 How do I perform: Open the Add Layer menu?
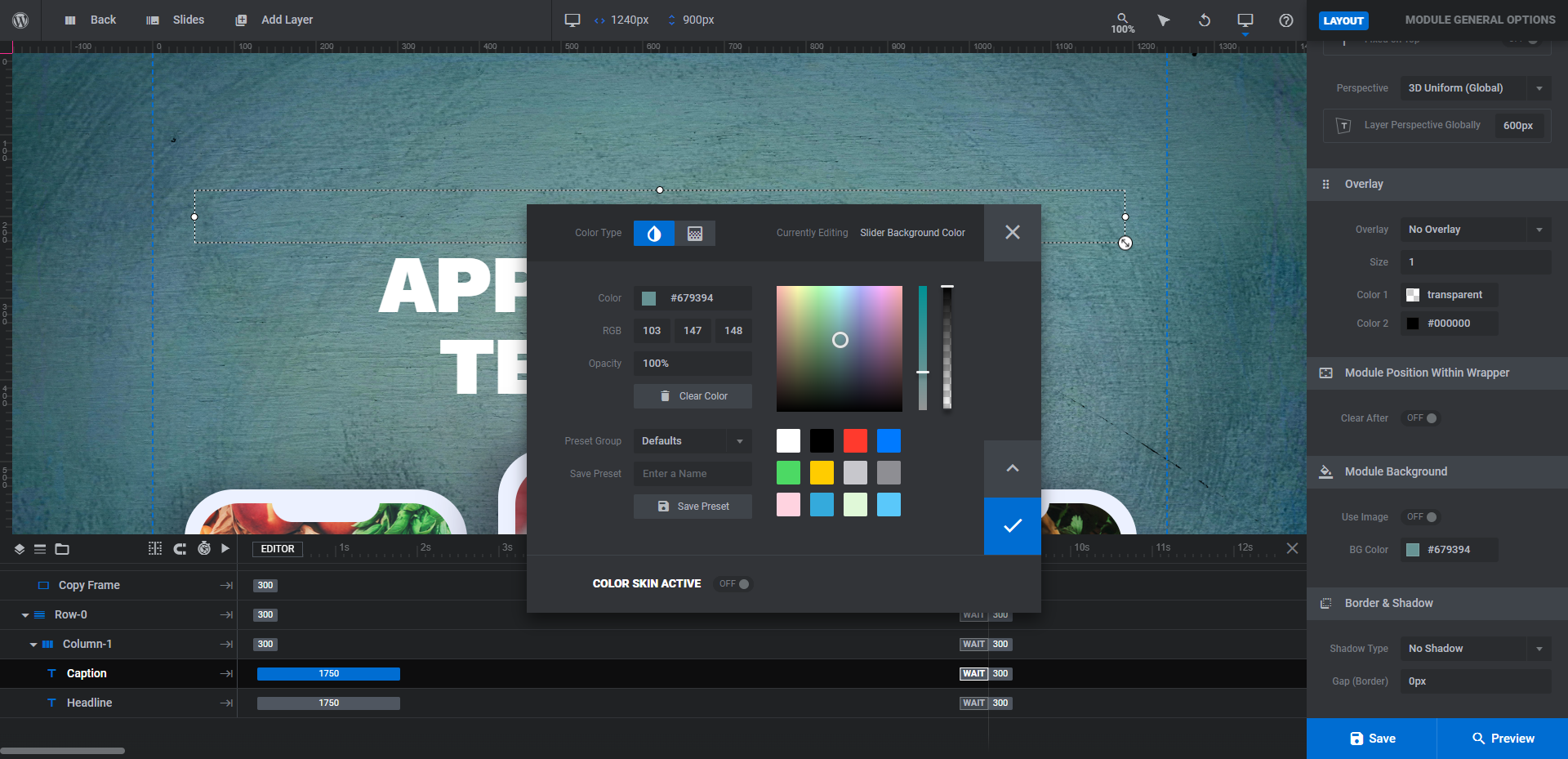pyautogui.click(x=274, y=20)
